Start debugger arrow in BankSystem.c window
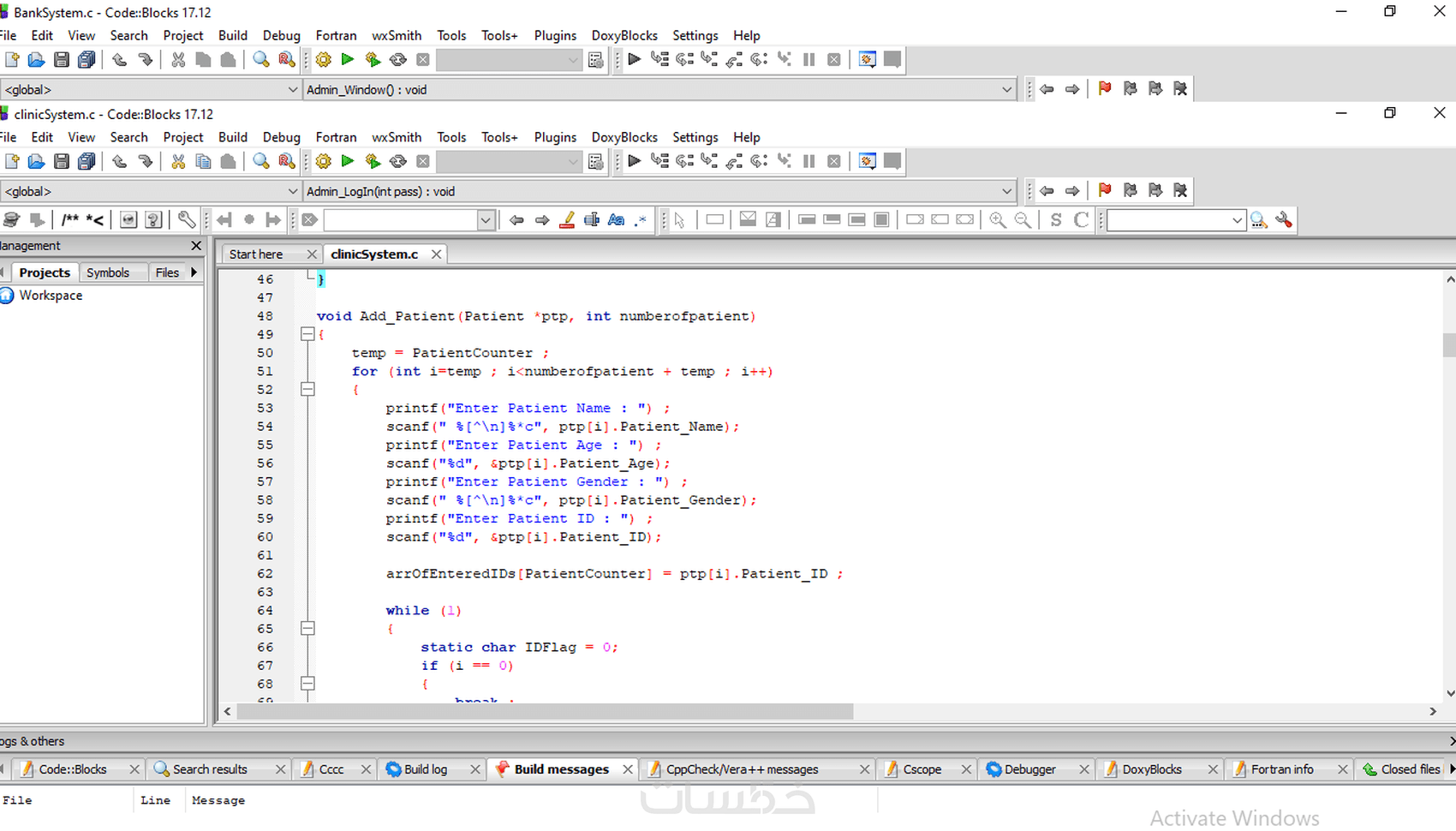1456x831 pixels. (635, 59)
